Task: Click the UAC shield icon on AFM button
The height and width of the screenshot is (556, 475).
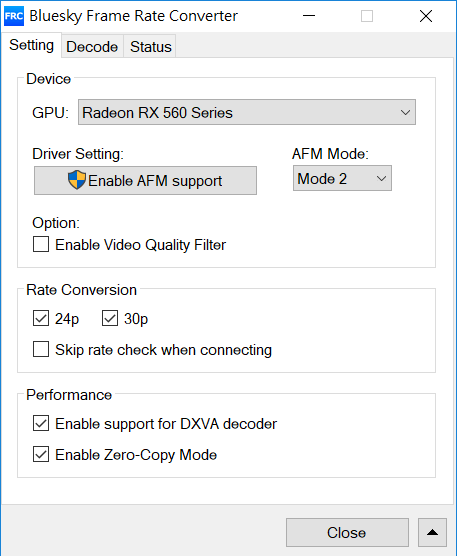Action: 77,180
